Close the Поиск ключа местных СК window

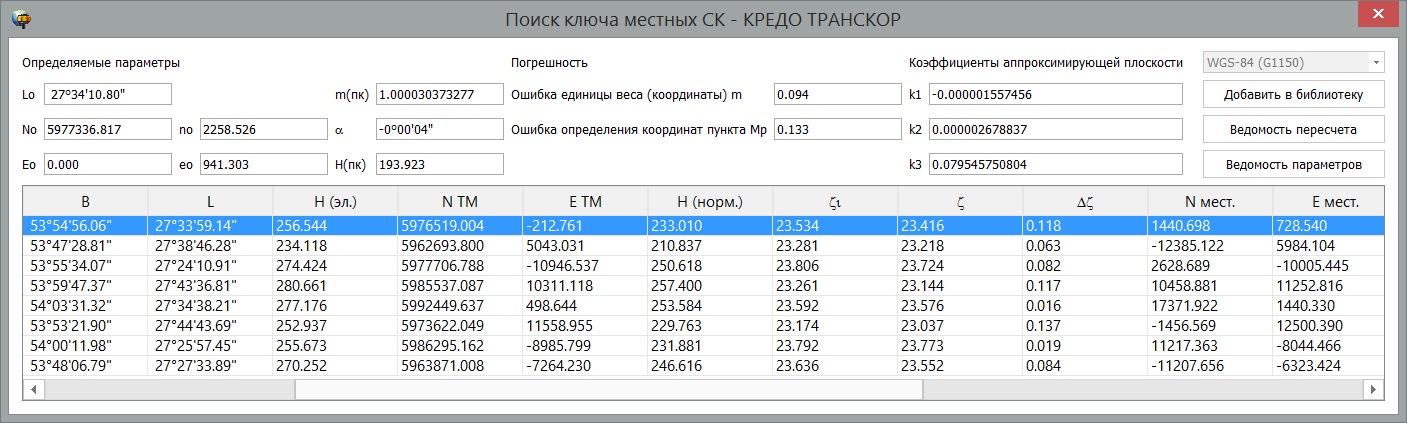1378,15
